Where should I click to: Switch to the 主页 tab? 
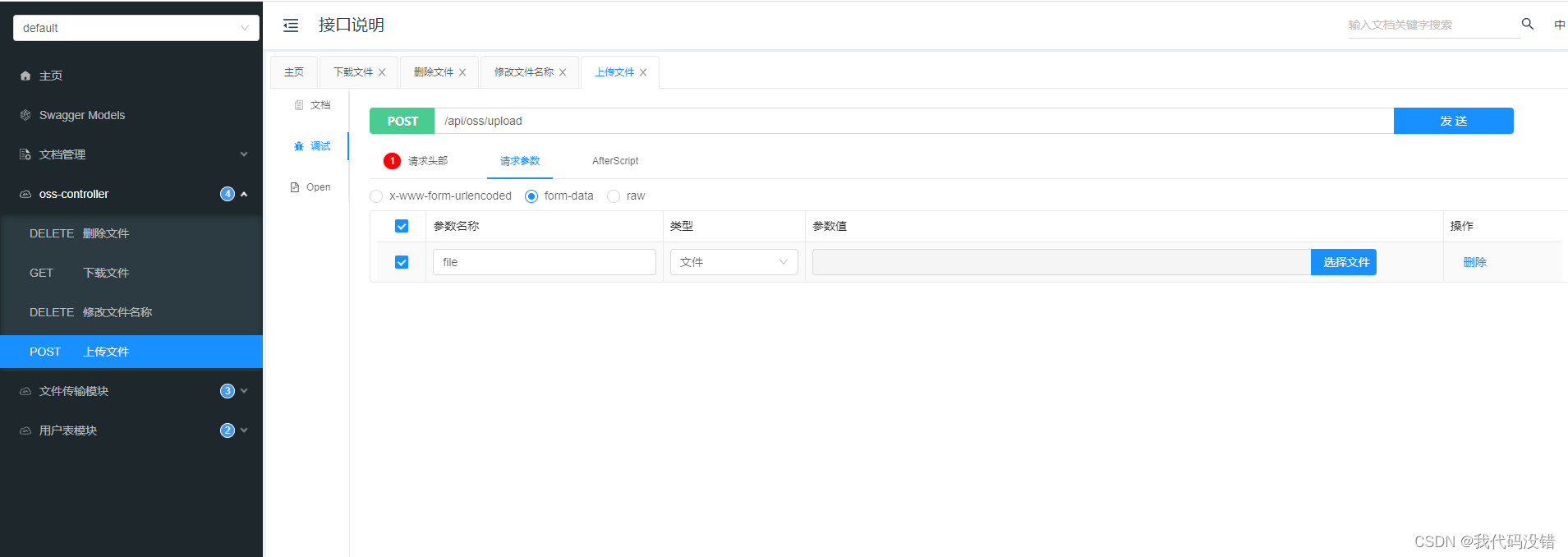click(x=294, y=72)
